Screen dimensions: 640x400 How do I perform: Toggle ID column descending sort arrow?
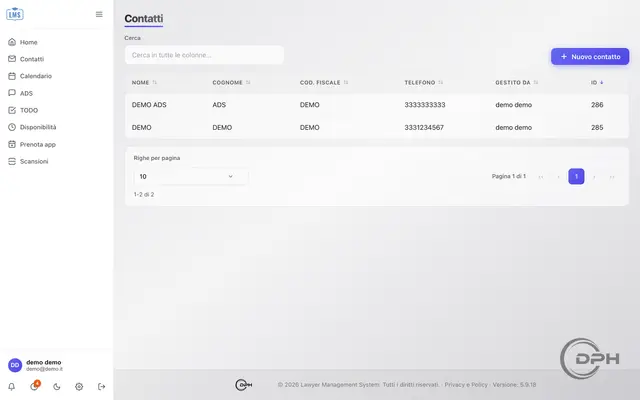click(x=602, y=82)
